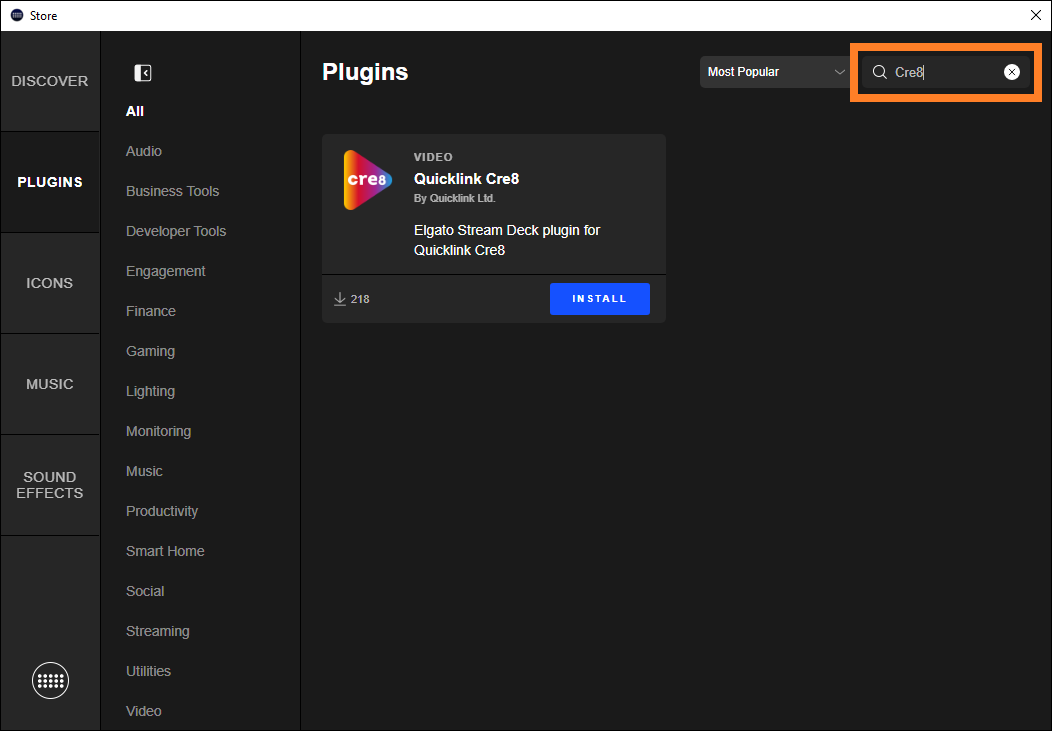This screenshot has width=1052, height=731.
Task: Close the Store window
Action: tap(1035, 15)
